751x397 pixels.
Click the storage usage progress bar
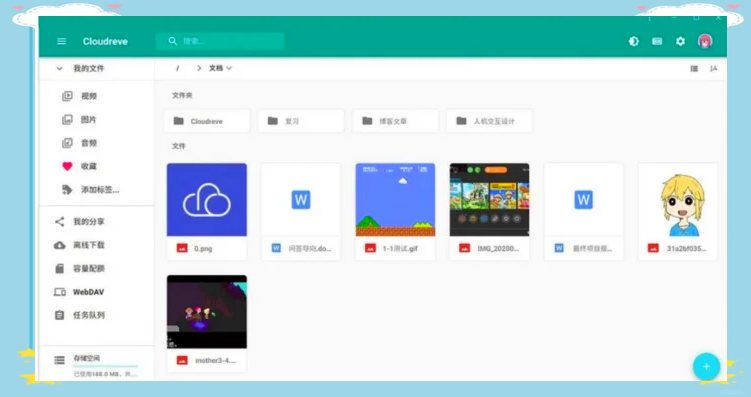coord(105,366)
